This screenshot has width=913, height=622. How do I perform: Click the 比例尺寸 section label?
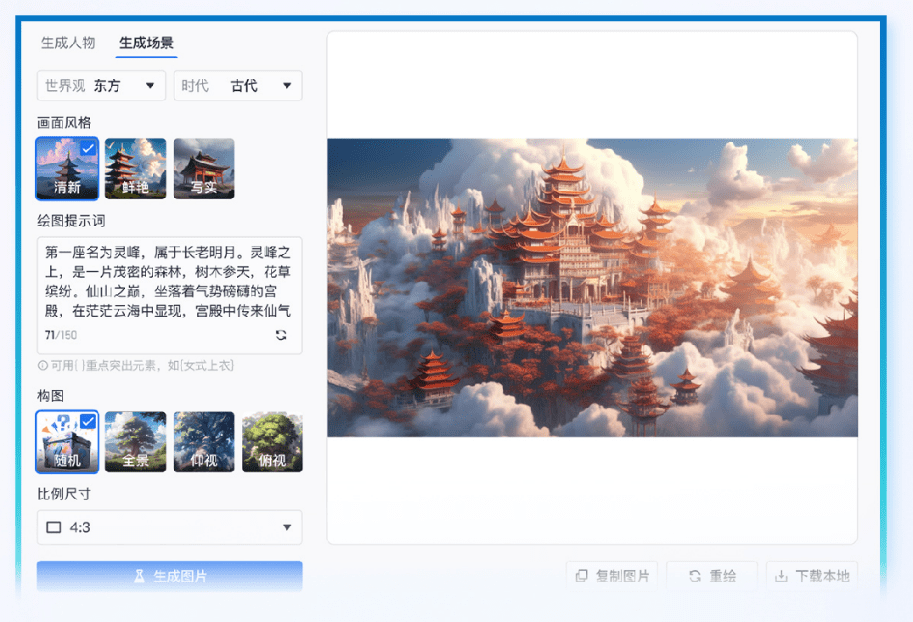click(64, 493)
